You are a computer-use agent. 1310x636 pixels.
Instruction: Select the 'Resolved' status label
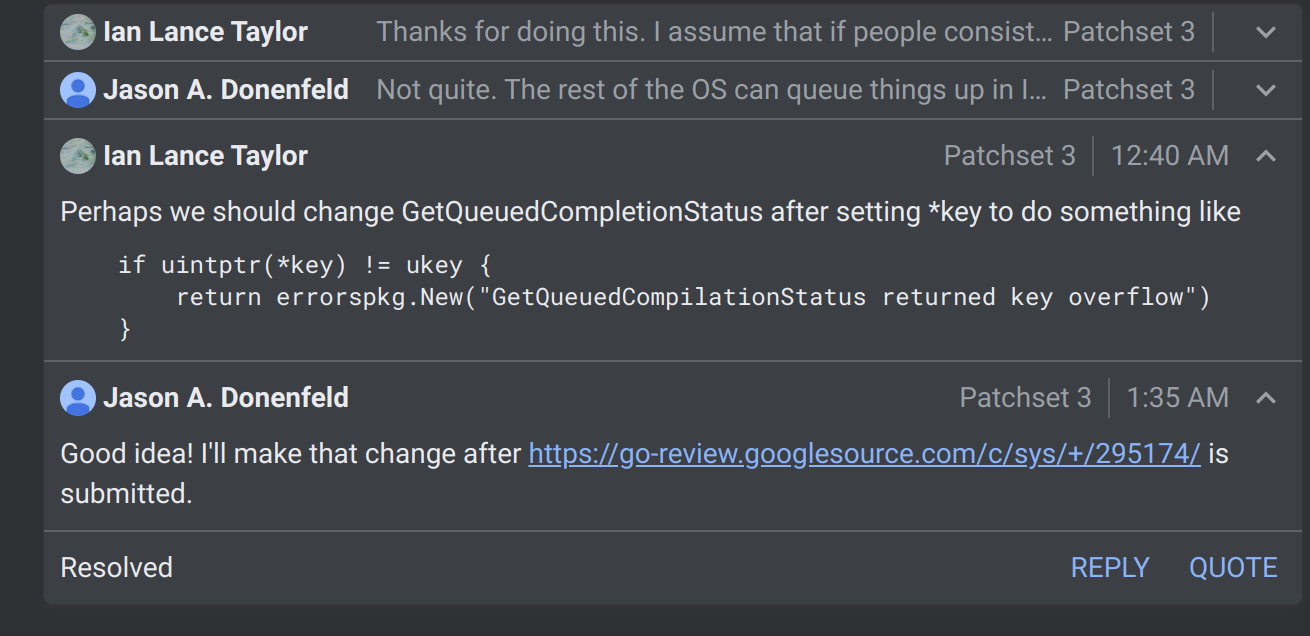coord(116,567)
